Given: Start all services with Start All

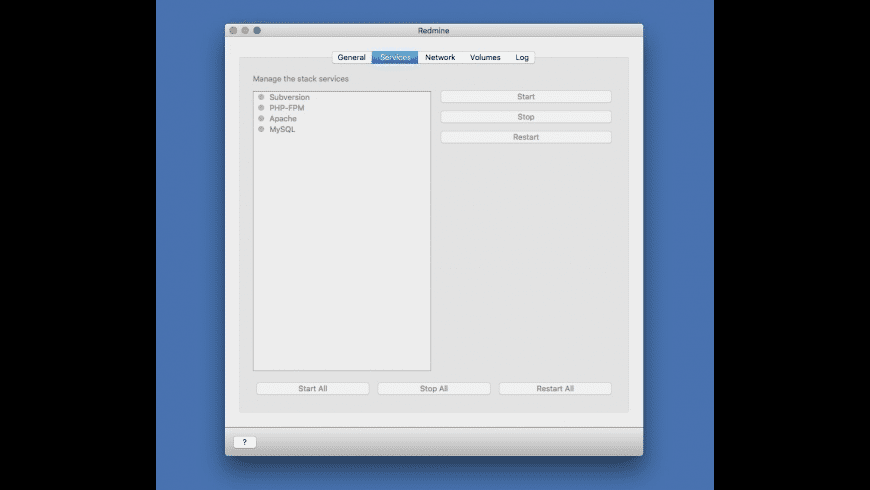Looking at the screenshot, I should (x=312, y=388).
